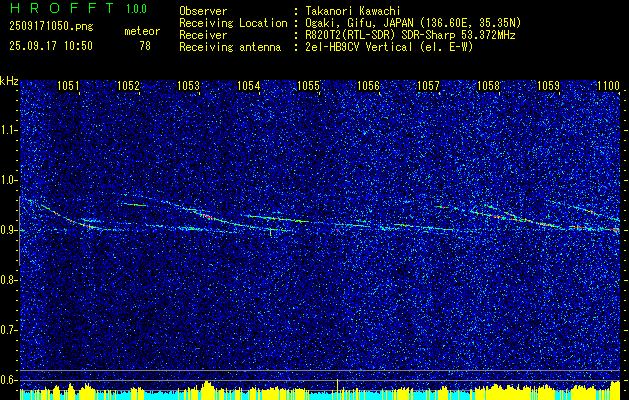This screenshot has height=400, width=629.
Task: Click the Receiving Location label
Action: point(233,23)
